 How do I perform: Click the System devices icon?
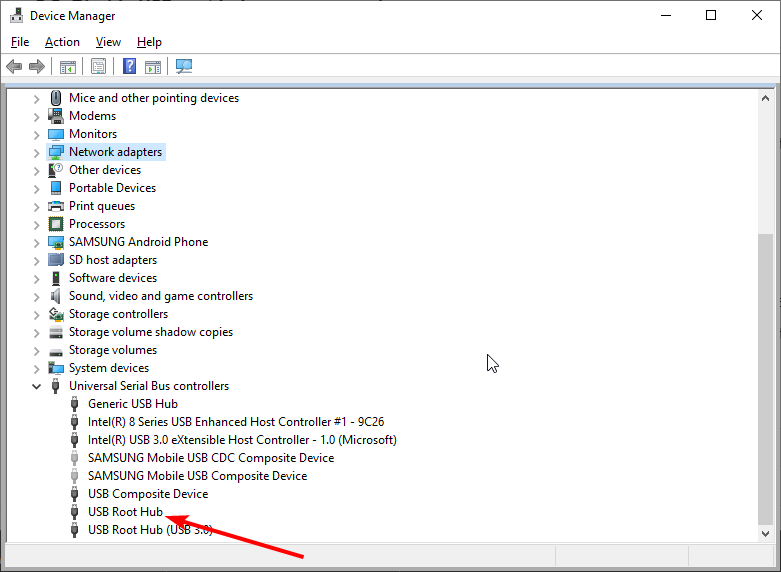pos(56,368)
